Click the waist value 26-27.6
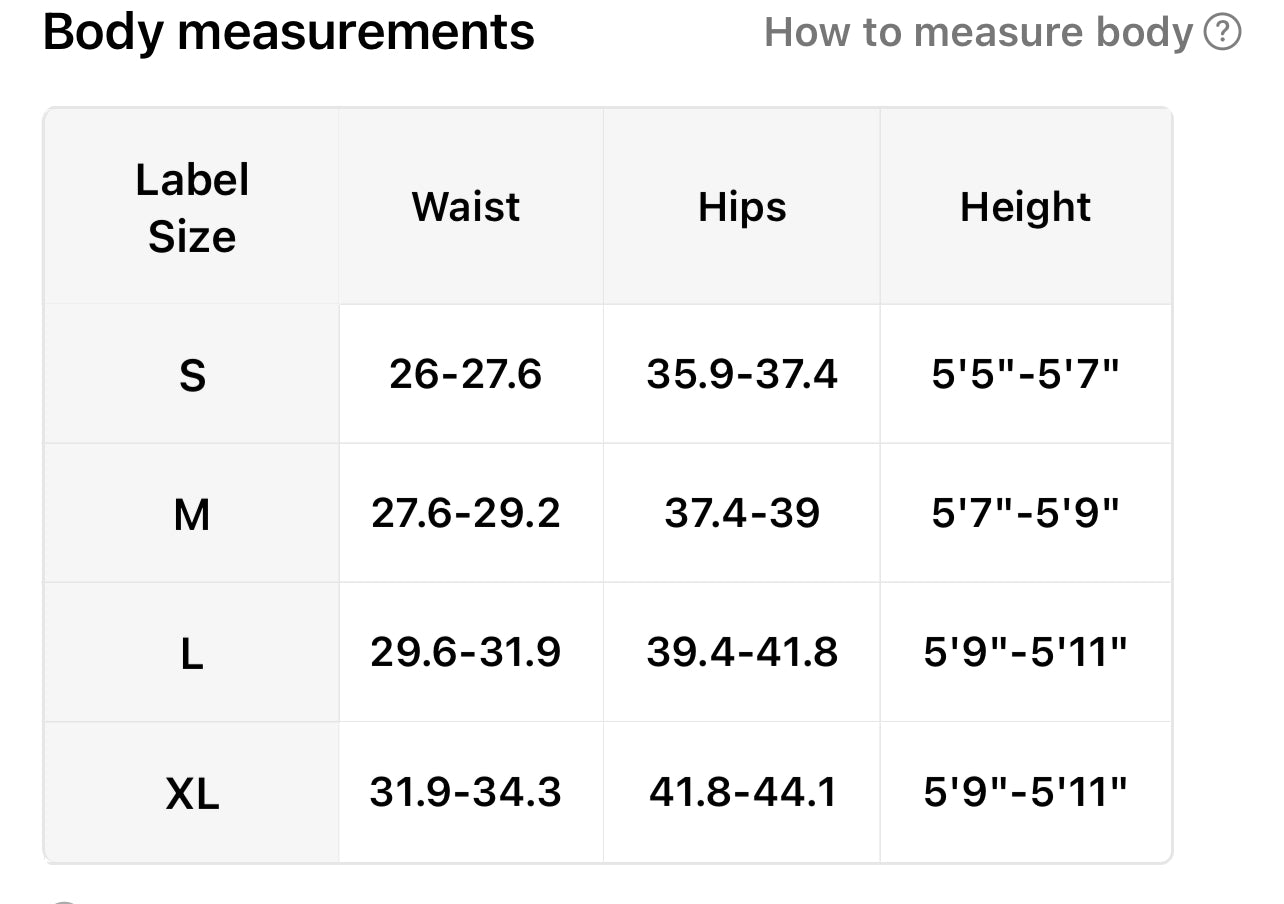 coord(466,375)
